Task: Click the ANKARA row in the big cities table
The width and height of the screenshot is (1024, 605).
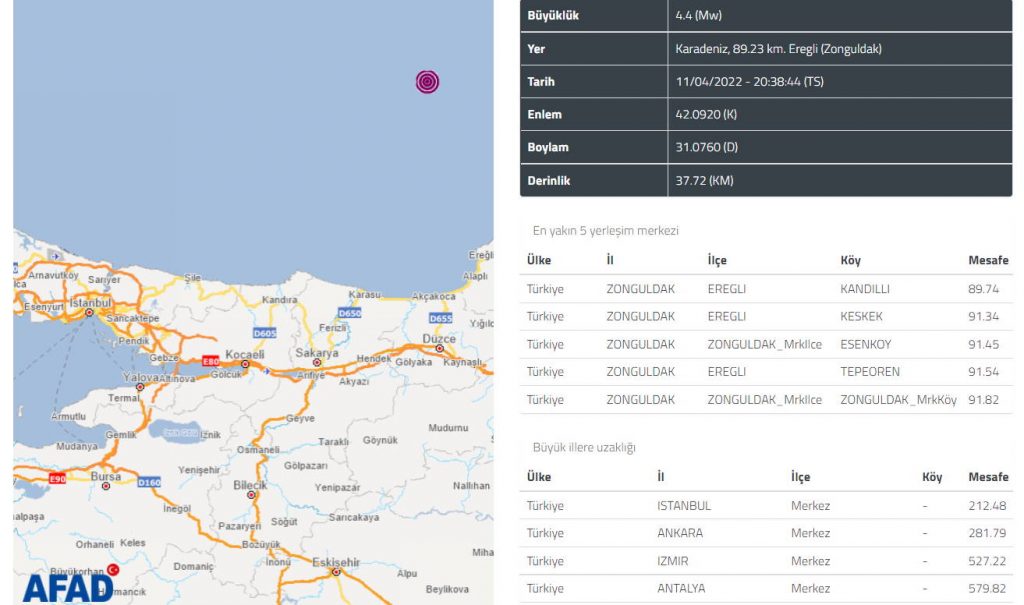Action: pyautogui.click(x=766, y=533)
